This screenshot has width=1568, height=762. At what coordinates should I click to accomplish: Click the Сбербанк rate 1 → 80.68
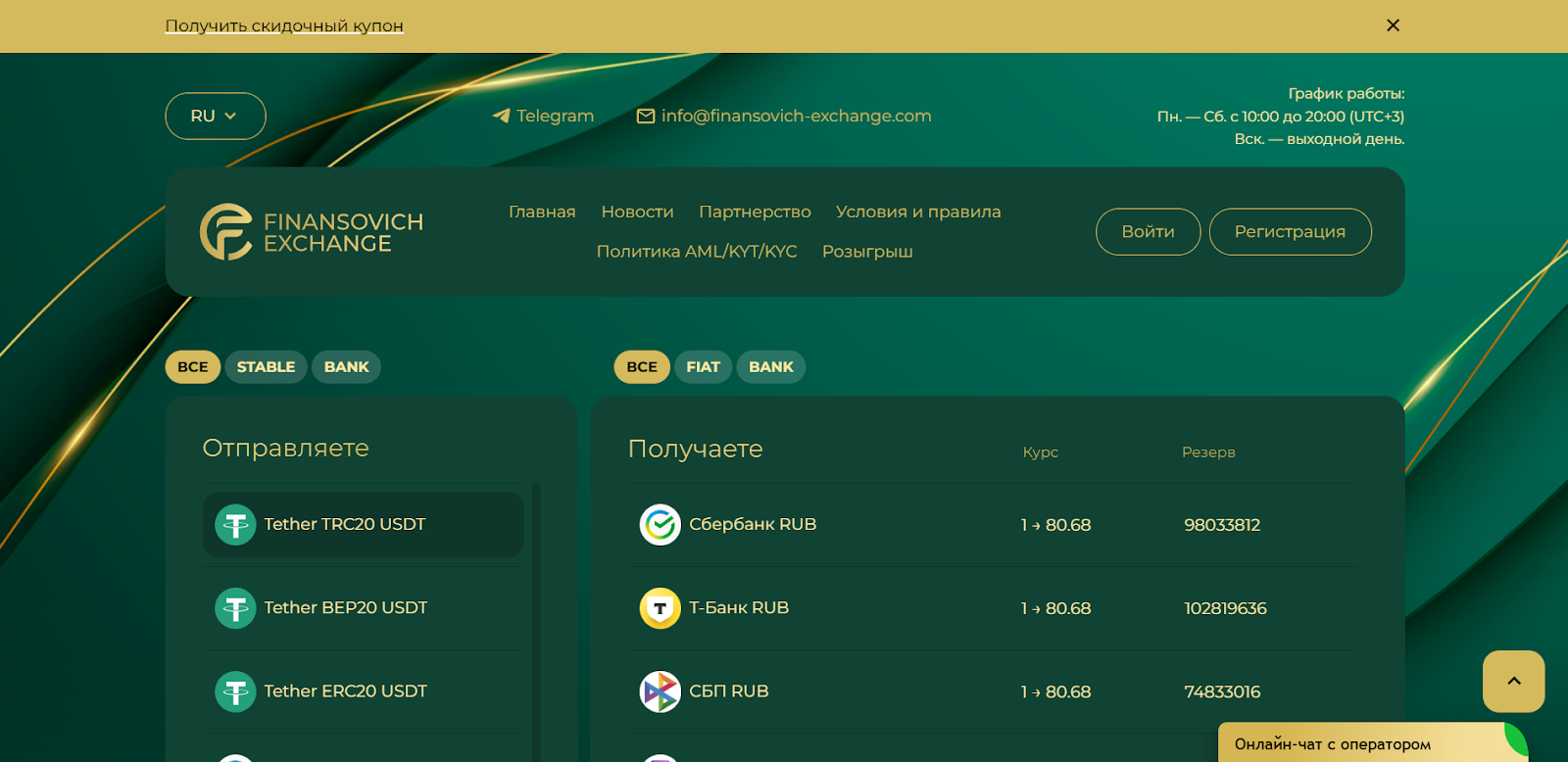click(x=1055, y=525)
